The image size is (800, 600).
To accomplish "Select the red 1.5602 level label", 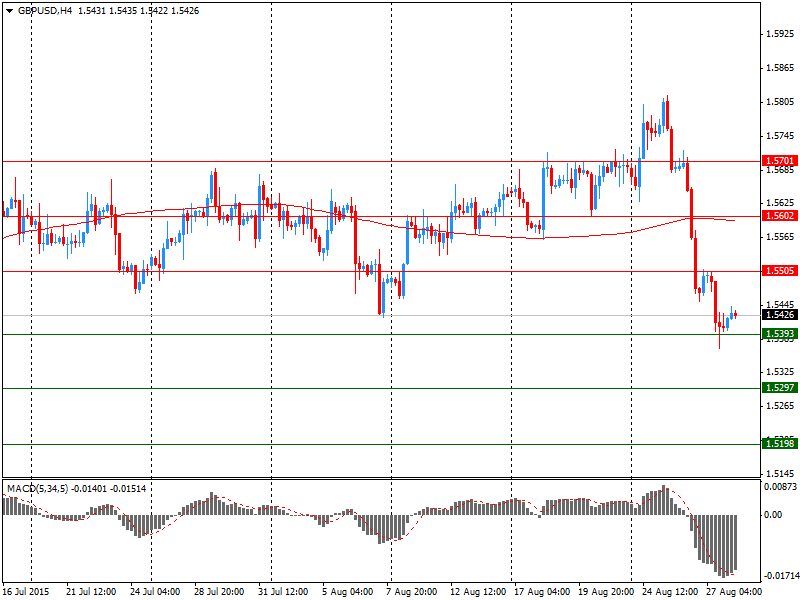I will (780, 216).
